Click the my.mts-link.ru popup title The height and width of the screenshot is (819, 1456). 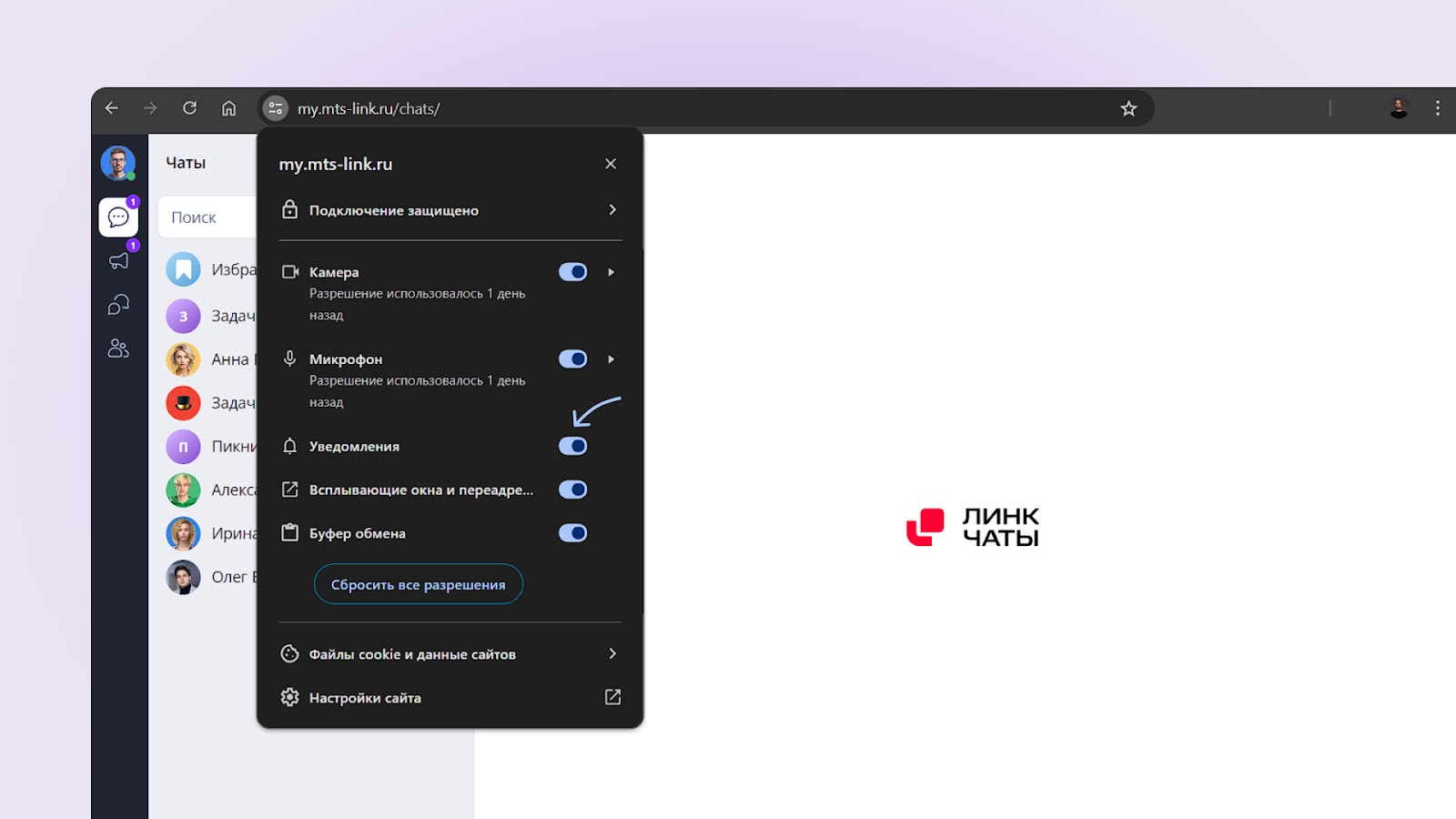pyautogui.click(x=336, y=164)
